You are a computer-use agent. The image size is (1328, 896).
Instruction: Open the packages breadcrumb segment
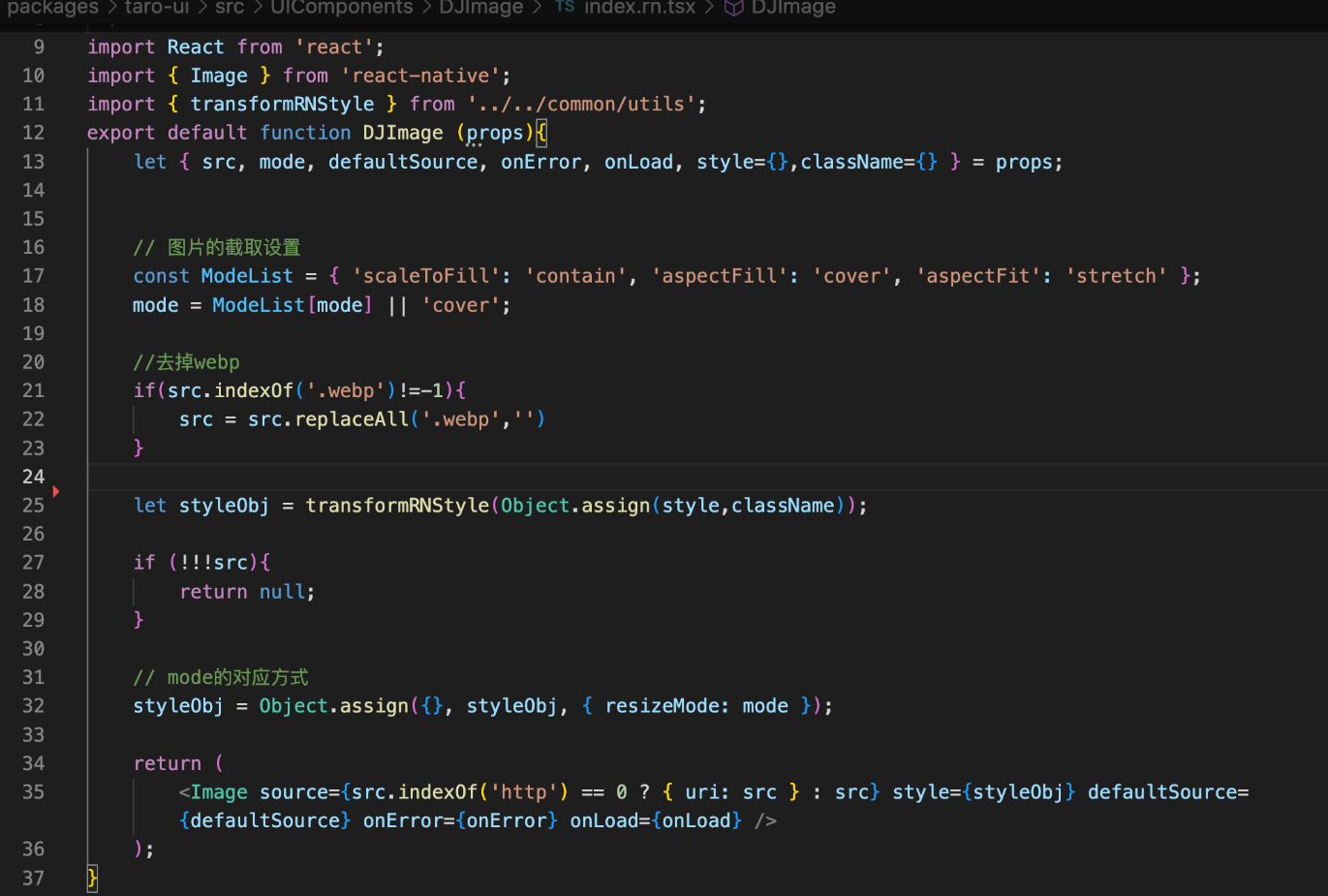click(x=53, y=8)
